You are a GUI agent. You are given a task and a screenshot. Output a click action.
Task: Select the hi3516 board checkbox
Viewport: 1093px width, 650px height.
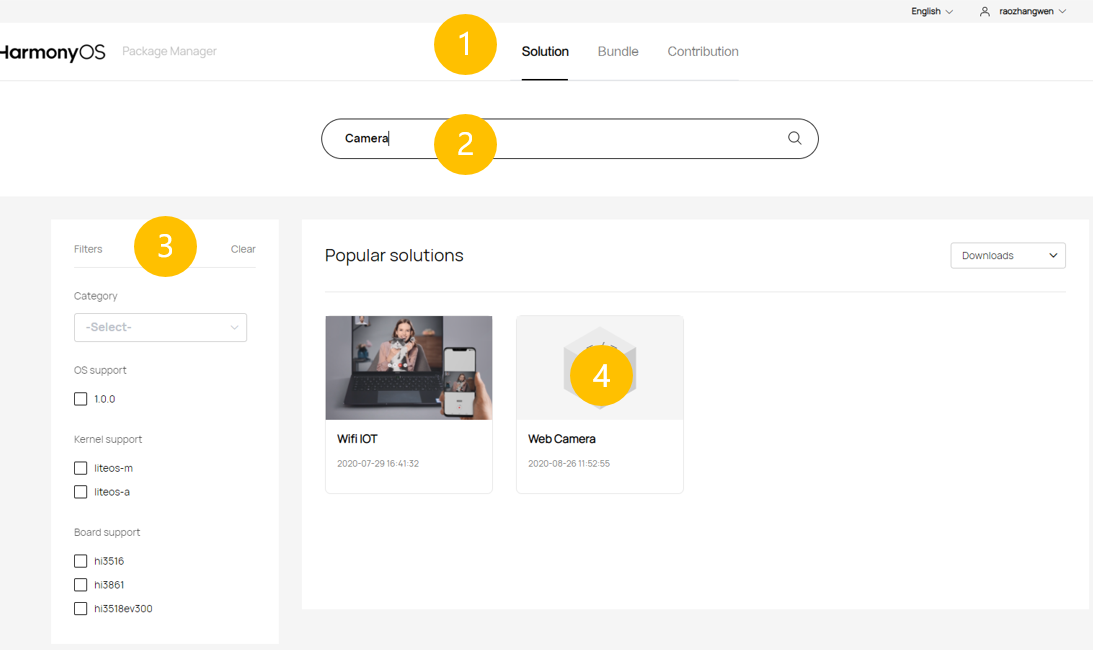(x=81, y=561)
